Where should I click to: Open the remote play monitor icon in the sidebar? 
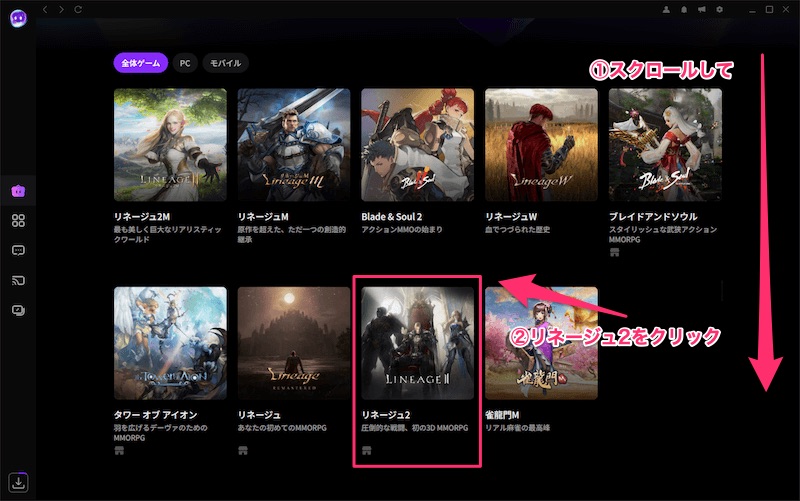[x=18, y=310]
